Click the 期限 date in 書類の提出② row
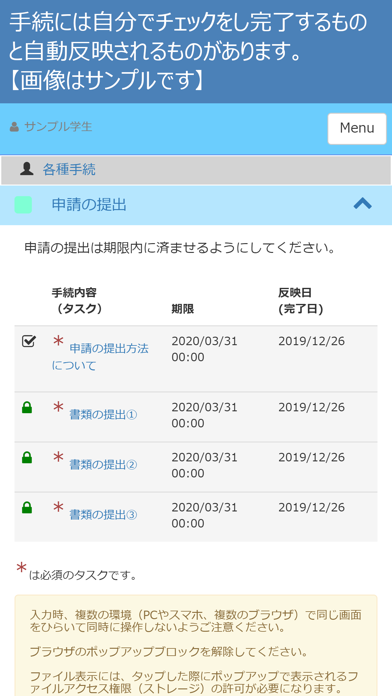This screenshot has height=696, width=392. 204,465
